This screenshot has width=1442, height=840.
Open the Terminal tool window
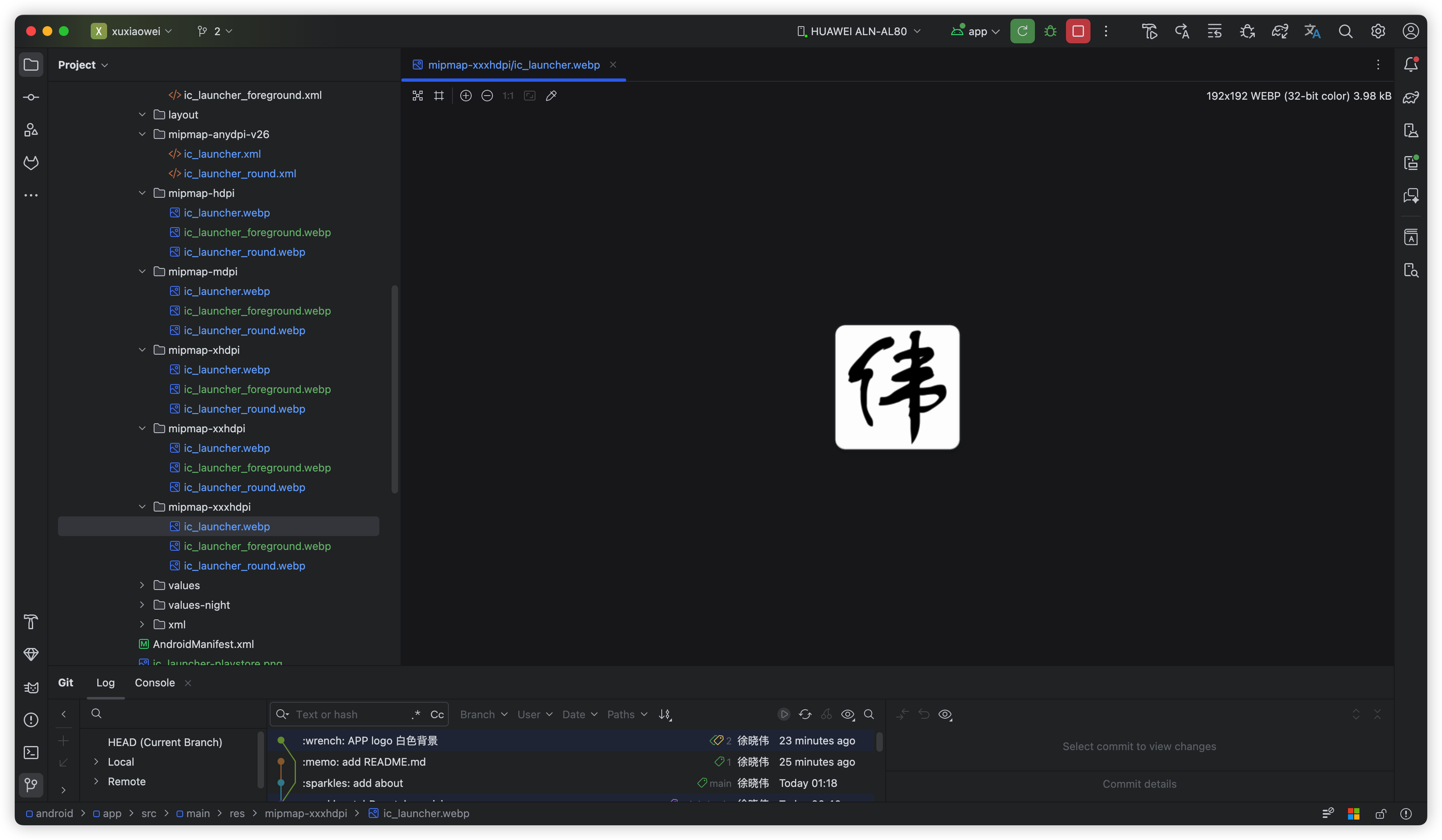click(x=31, y=753)
